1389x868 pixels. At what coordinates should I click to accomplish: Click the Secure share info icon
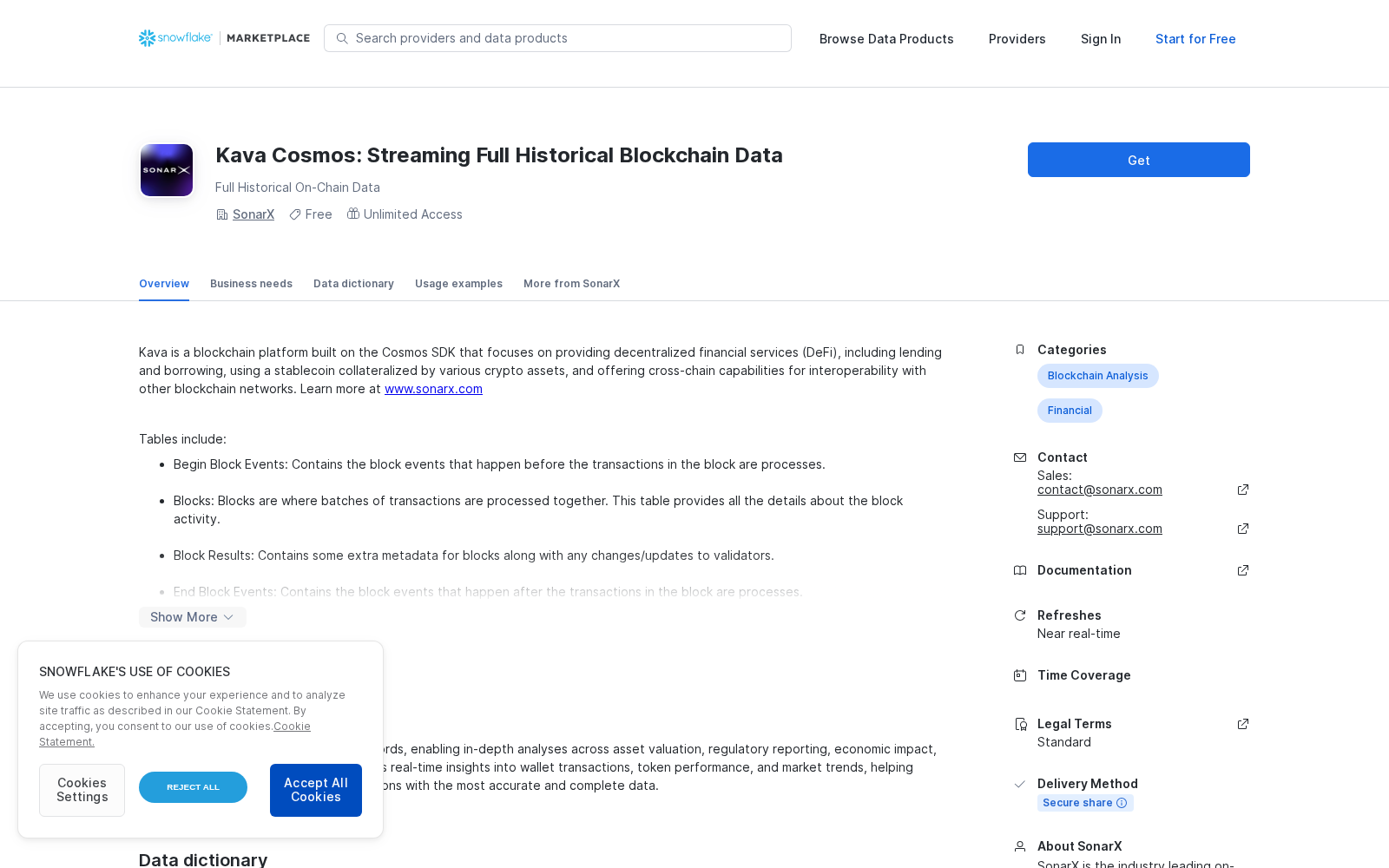coord(1122,803)
